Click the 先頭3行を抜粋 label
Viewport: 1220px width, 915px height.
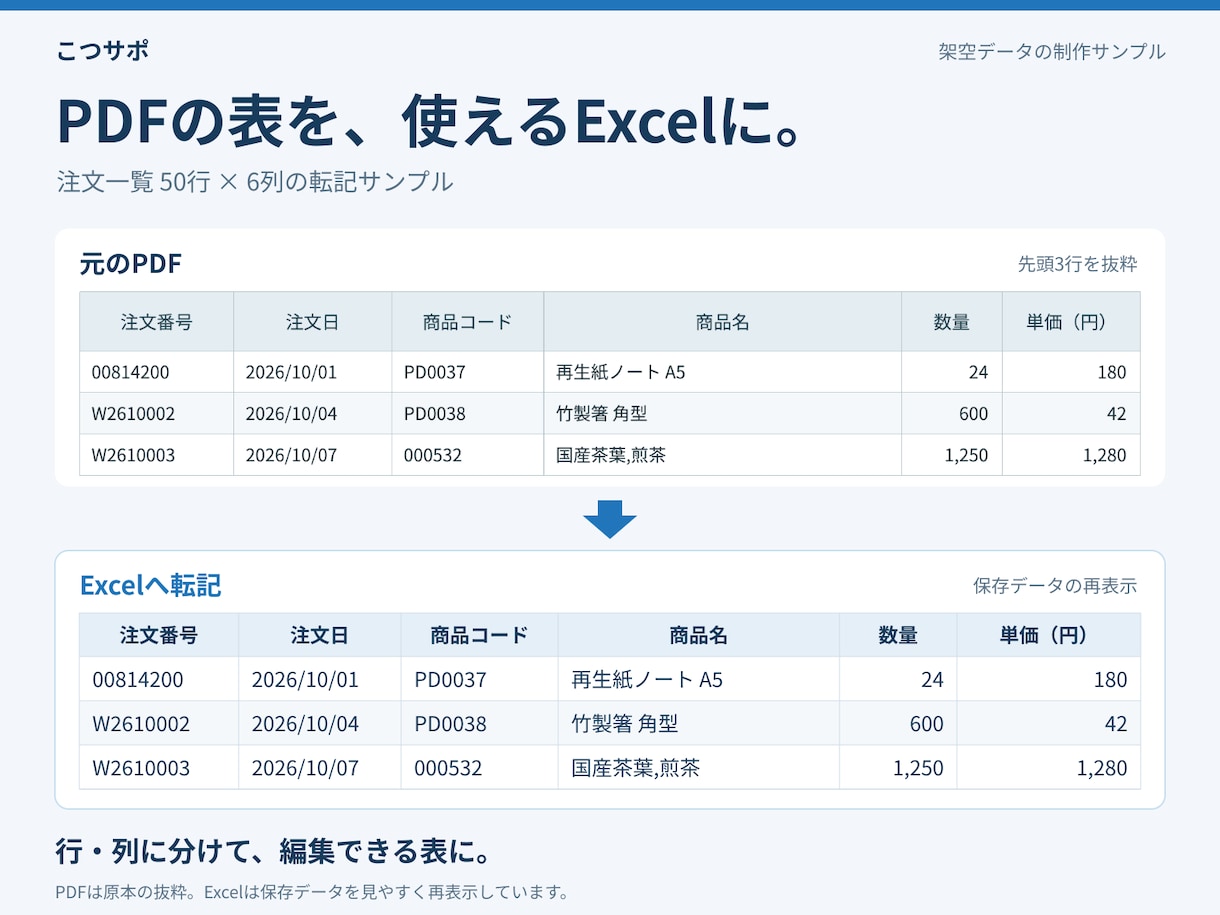click(x=1077, y=265)
